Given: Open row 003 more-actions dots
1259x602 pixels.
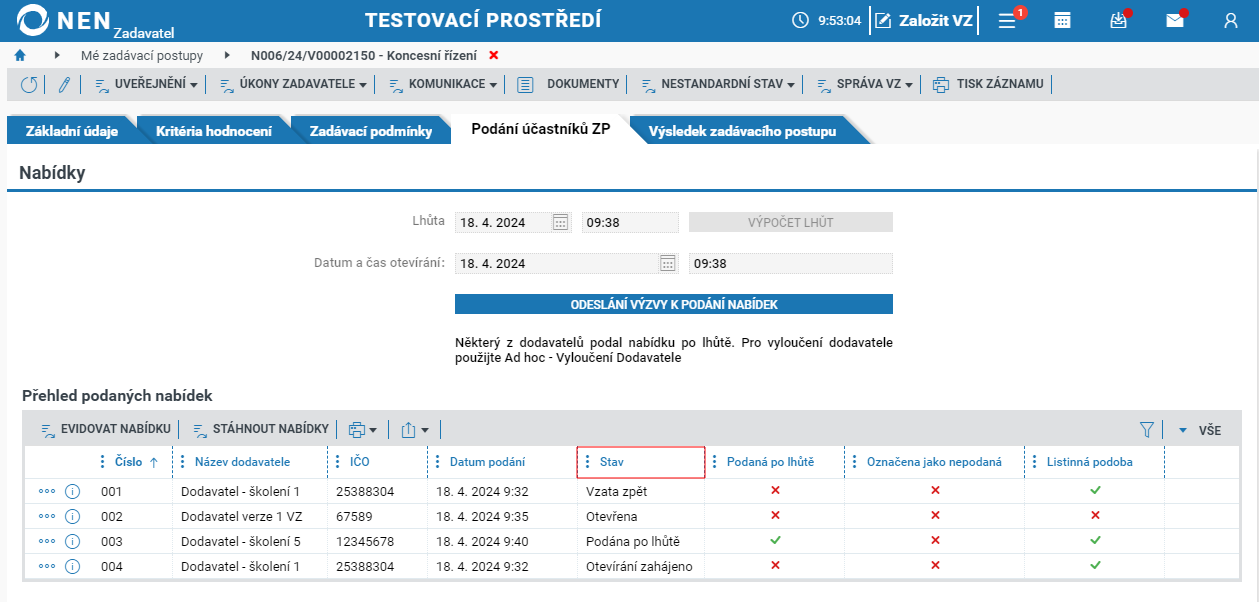Looking at the screenshot, I should pyautogui.click(x=47, y=541).
